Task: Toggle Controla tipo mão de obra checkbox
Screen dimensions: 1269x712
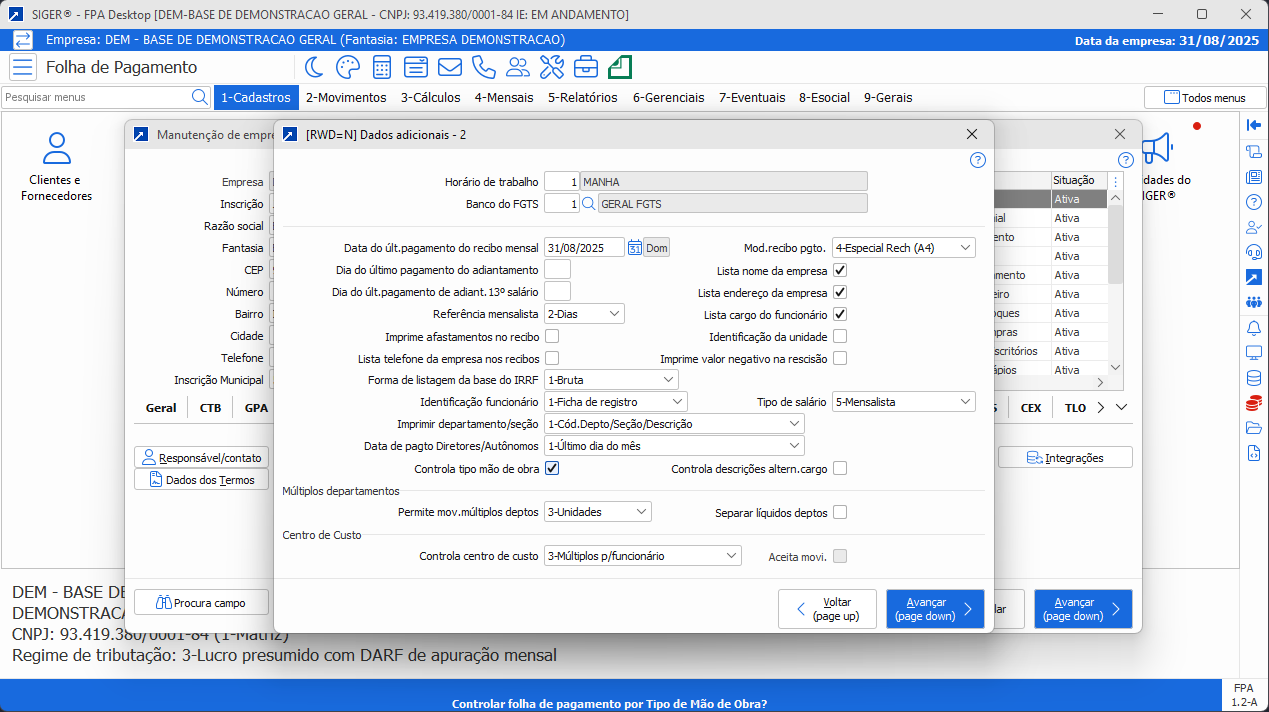Action: click(x=552, y=468)
